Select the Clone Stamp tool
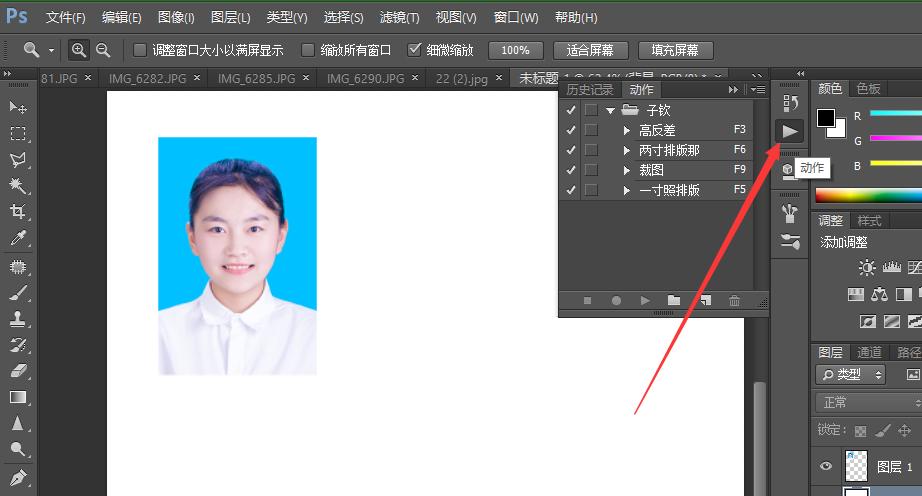 18,319
